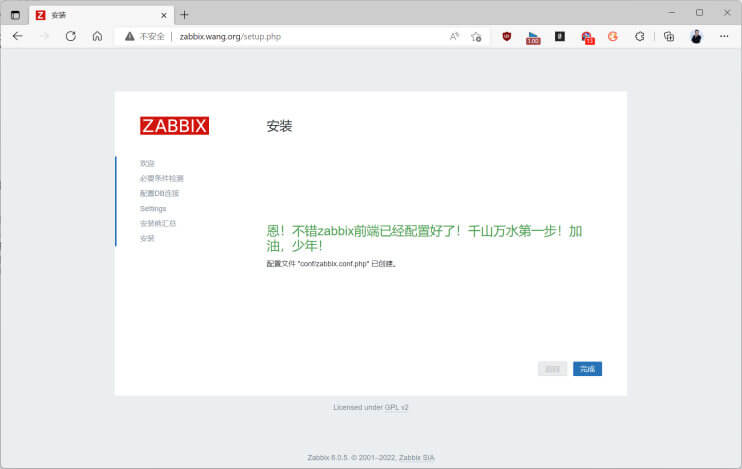Click the browser back arrow
Screen dimensions: 742x469
18,36
